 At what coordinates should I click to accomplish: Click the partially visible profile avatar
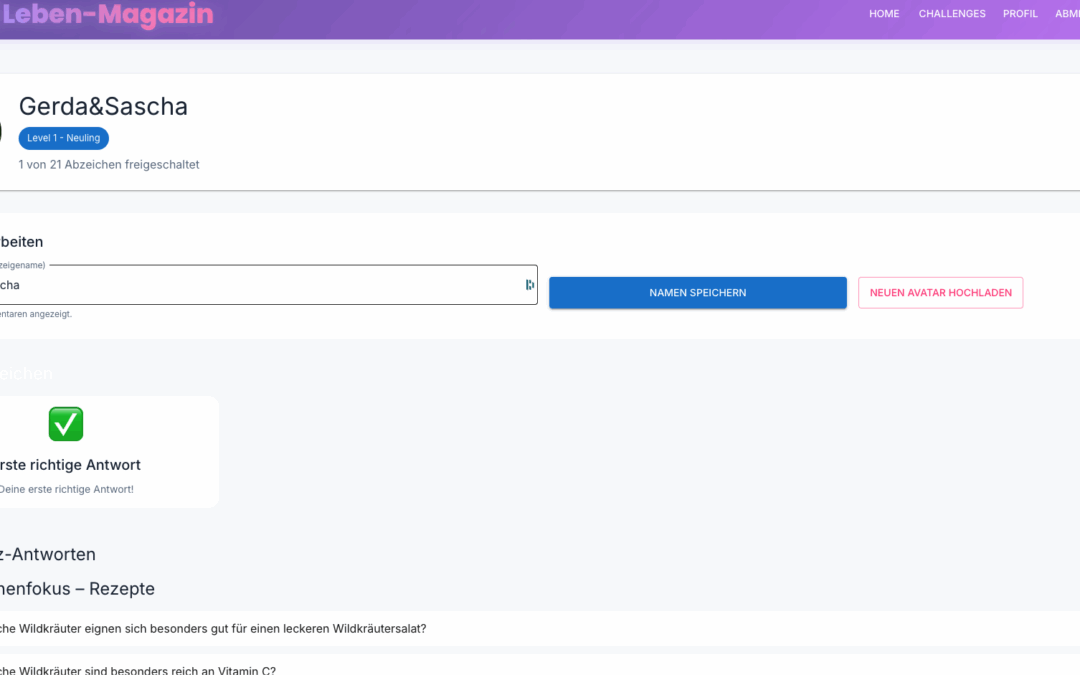tap(1, 130)
